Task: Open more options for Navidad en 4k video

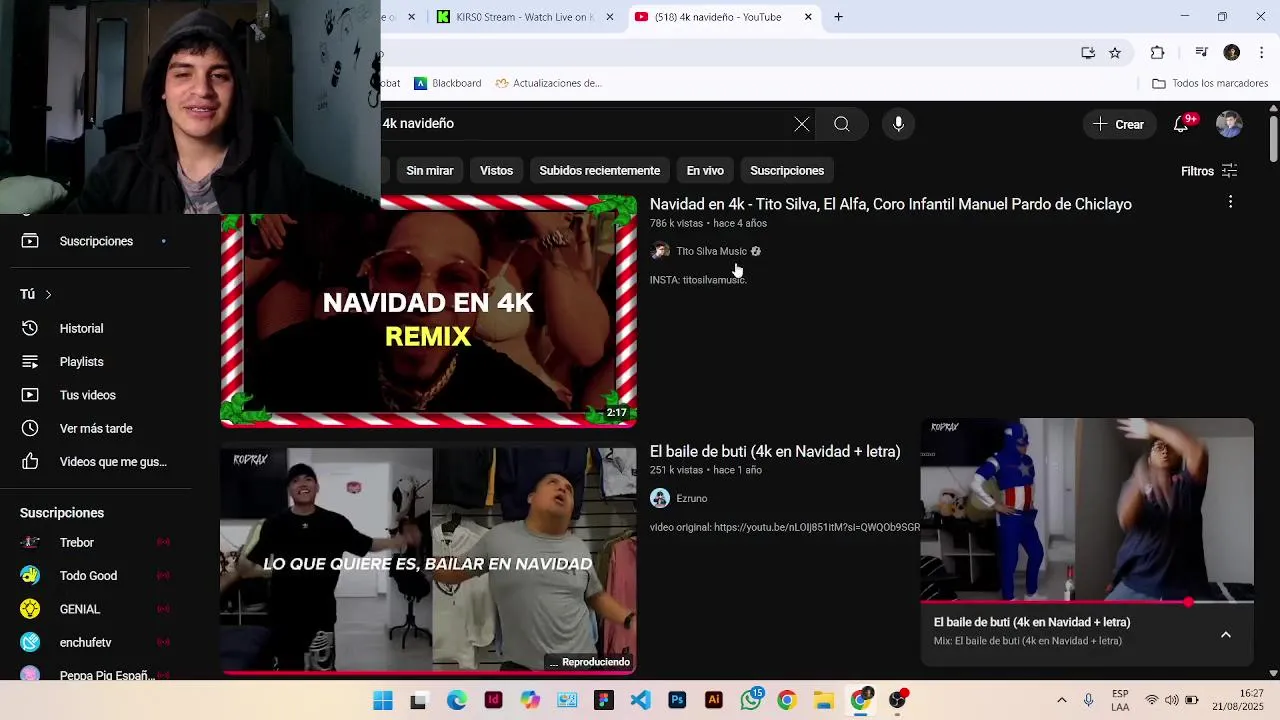Action: click(x=1230, y=202)
